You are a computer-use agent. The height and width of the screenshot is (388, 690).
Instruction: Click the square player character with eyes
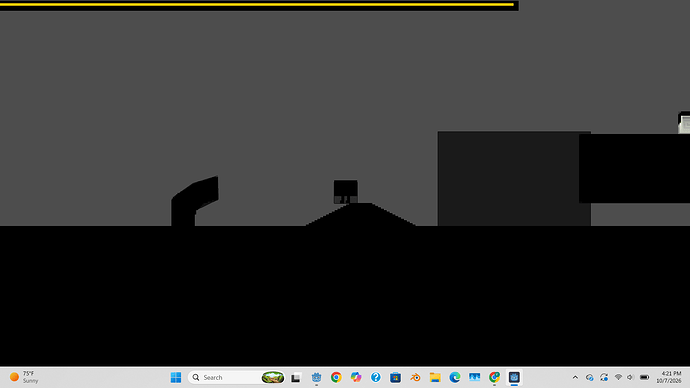tap(345, 192)
